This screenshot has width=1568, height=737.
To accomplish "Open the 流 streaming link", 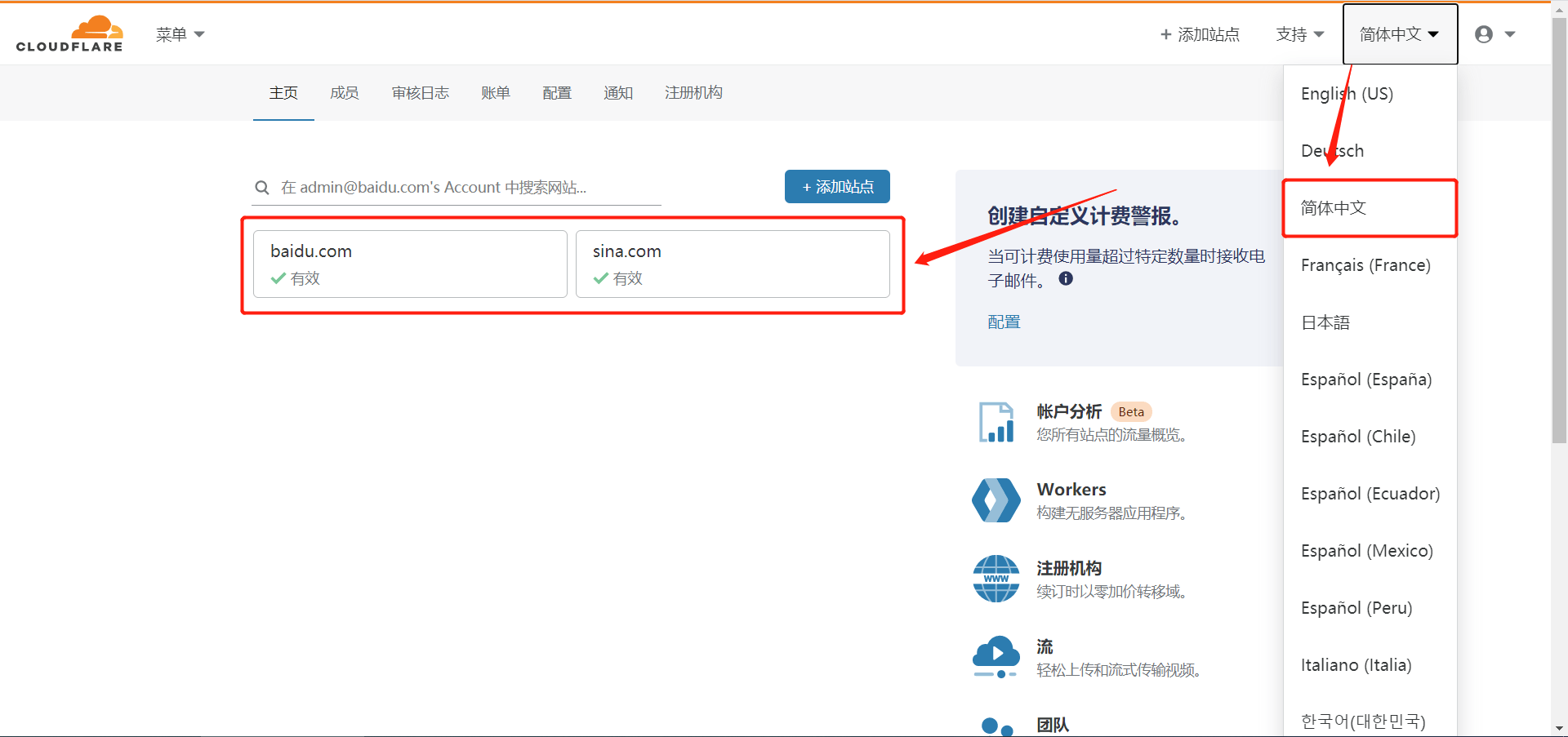I will [1045, 646].
